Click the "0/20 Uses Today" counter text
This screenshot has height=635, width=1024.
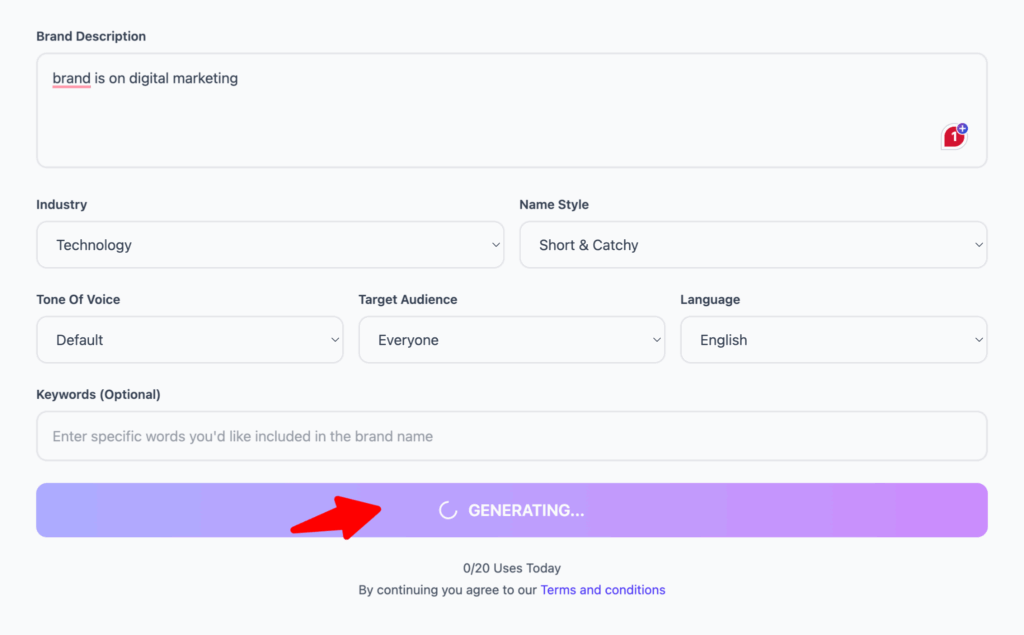click(x=512, y=568)
